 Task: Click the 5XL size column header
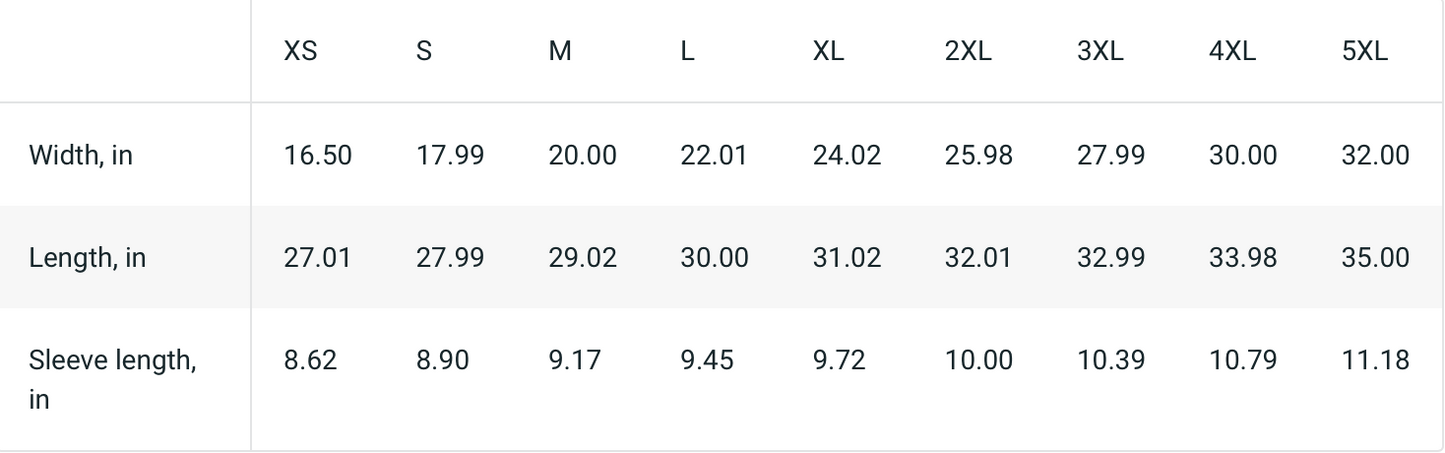click(1365, 51)
